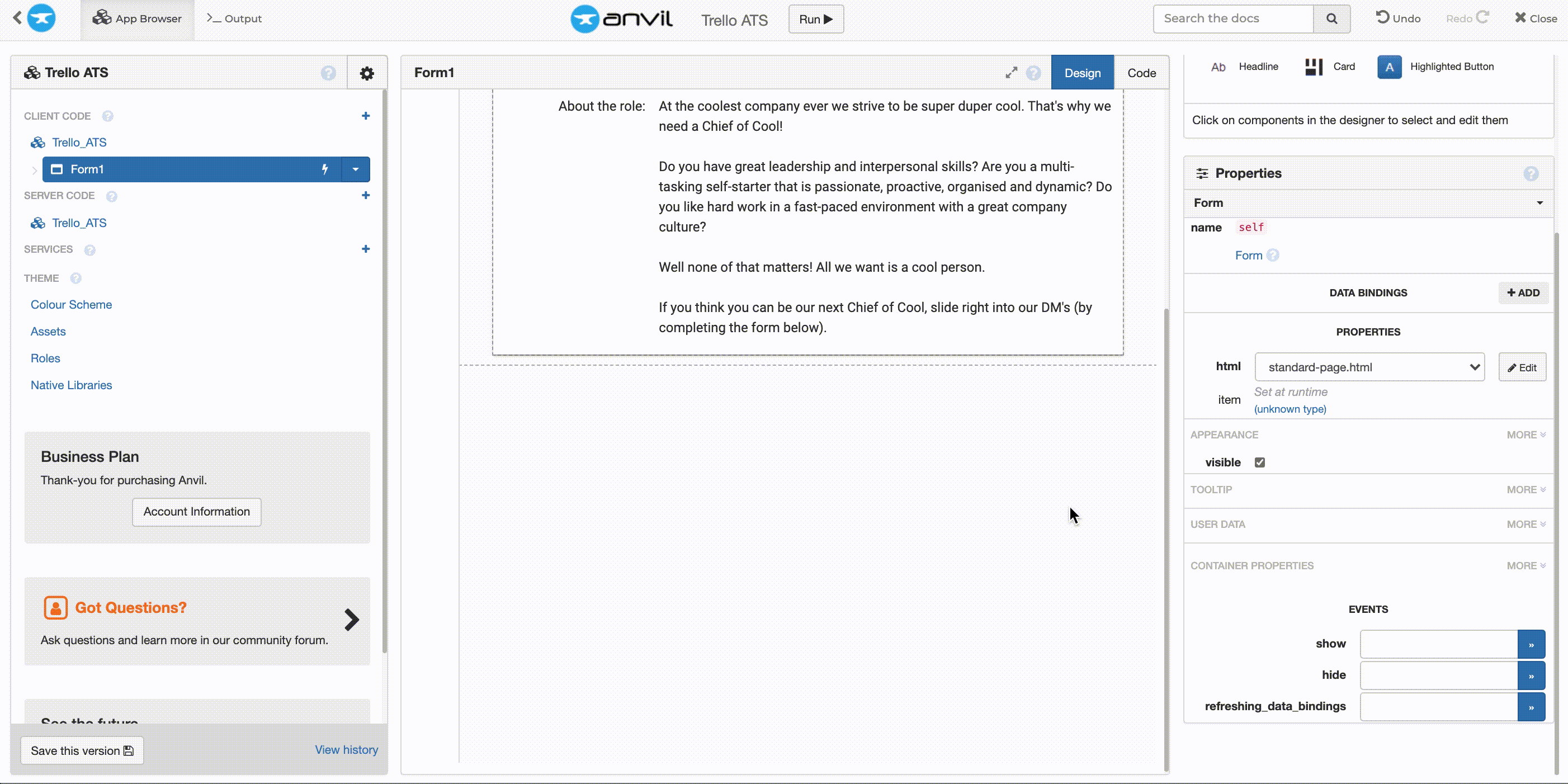Click the Save this version button

point(82,750)
